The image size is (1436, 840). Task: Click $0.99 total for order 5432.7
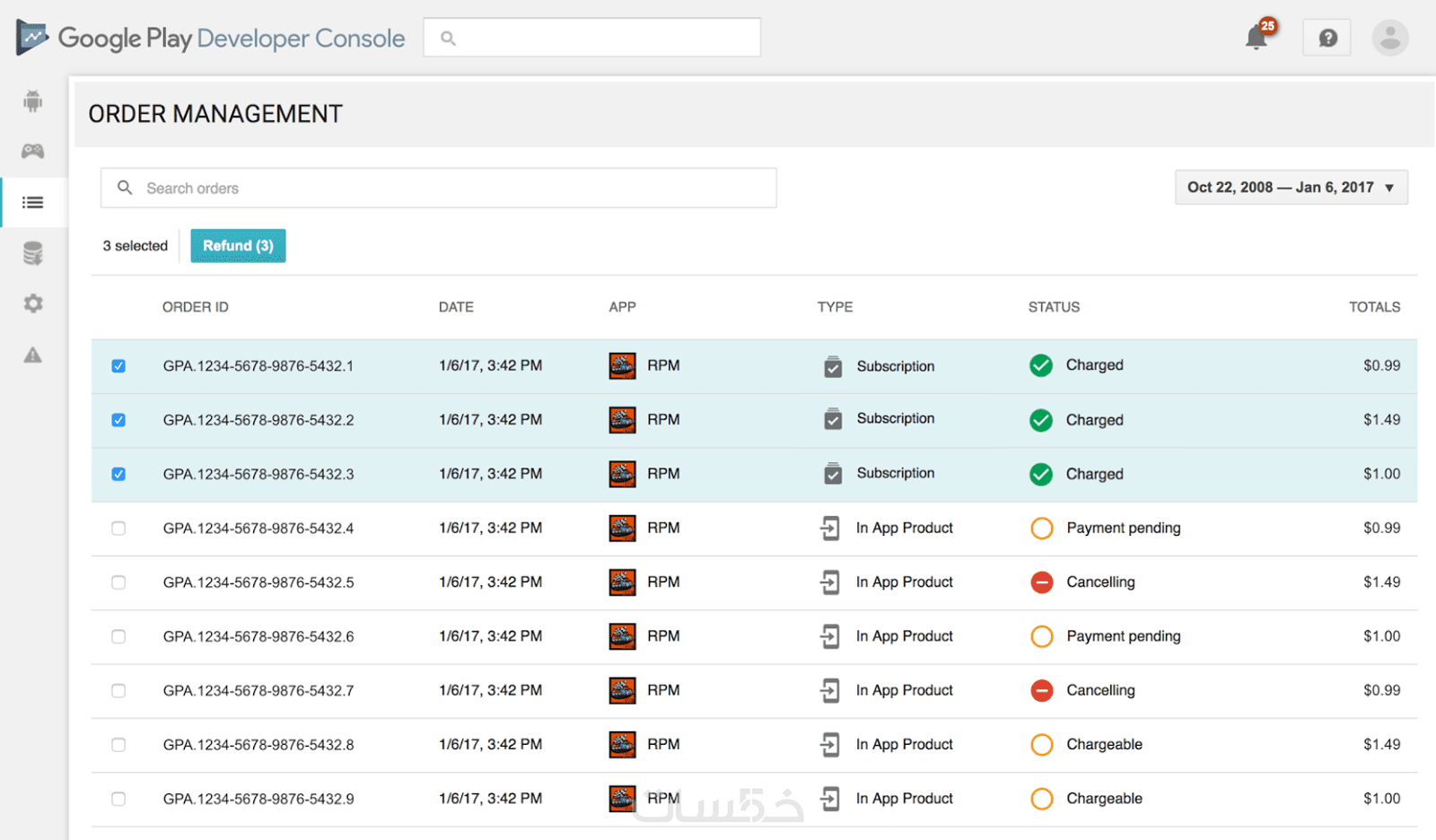(x=1382, y=690)
